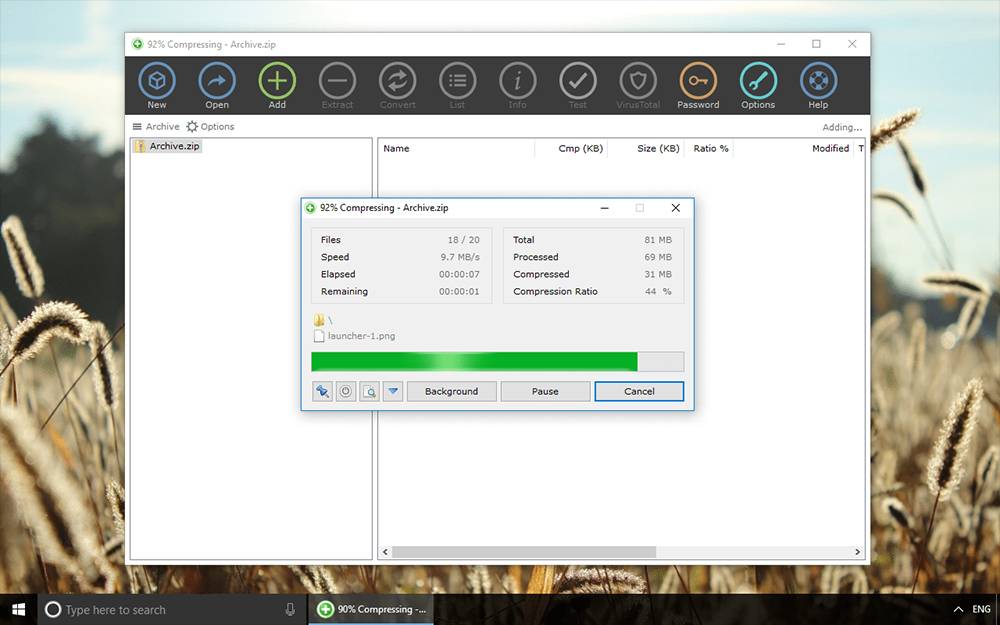
Task: Select Archive.zip in the tree panel
Action: [174, 147]
